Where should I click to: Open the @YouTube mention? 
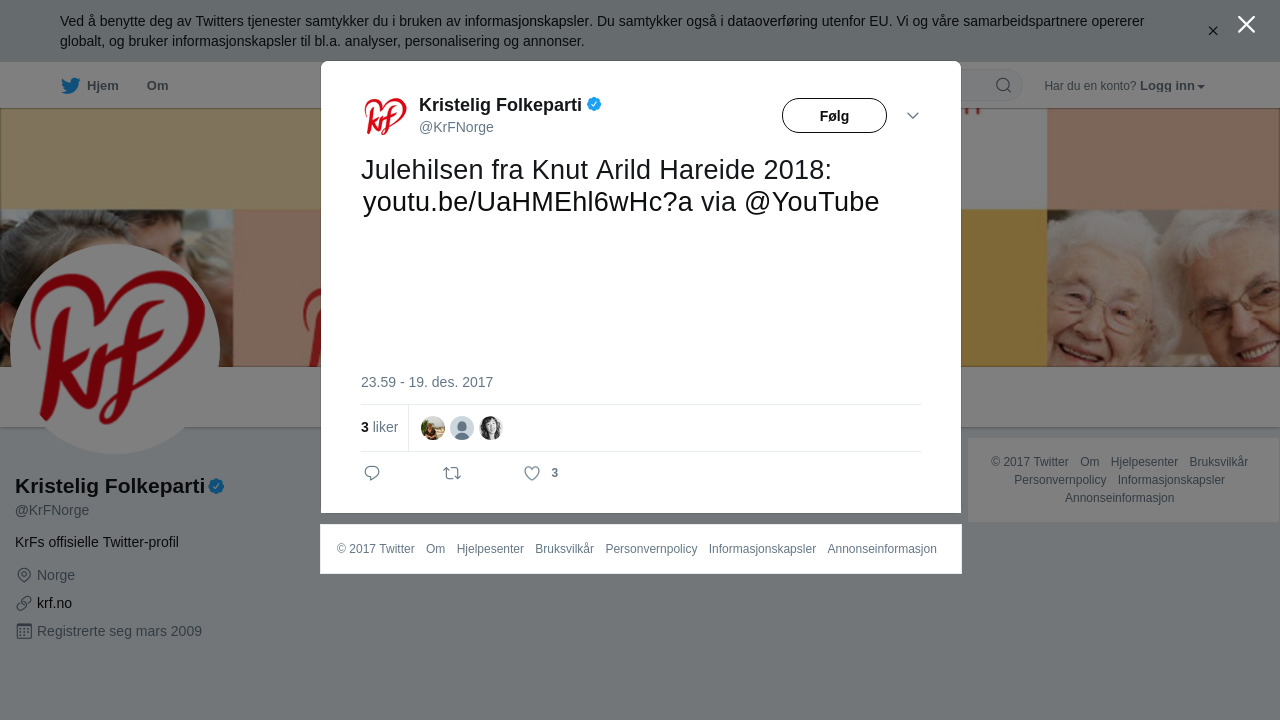[x=811, y=202]
